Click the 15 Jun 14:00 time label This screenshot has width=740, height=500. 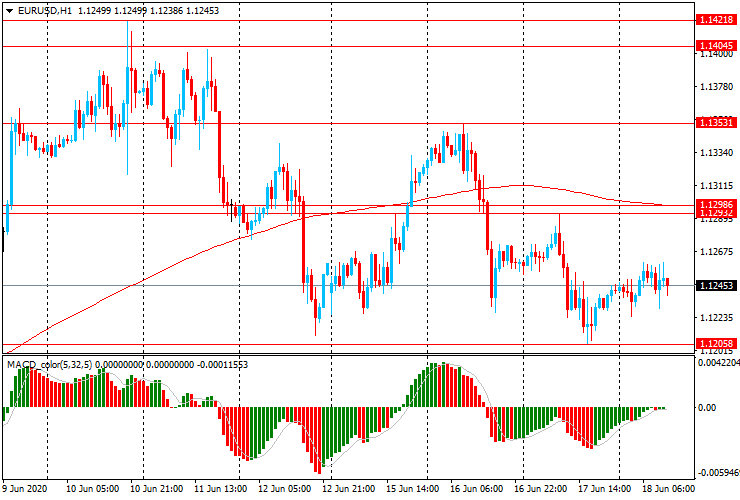point(413,488)
